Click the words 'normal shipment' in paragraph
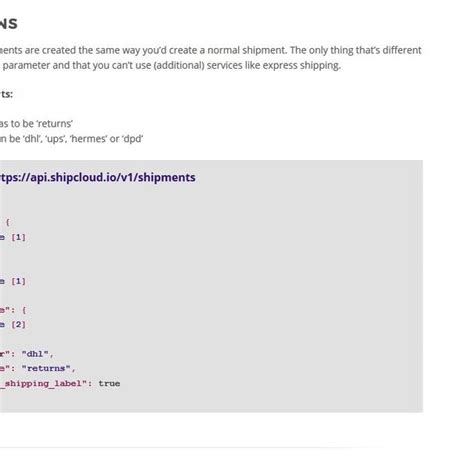 pyautogui.click(x=247, y=50)
